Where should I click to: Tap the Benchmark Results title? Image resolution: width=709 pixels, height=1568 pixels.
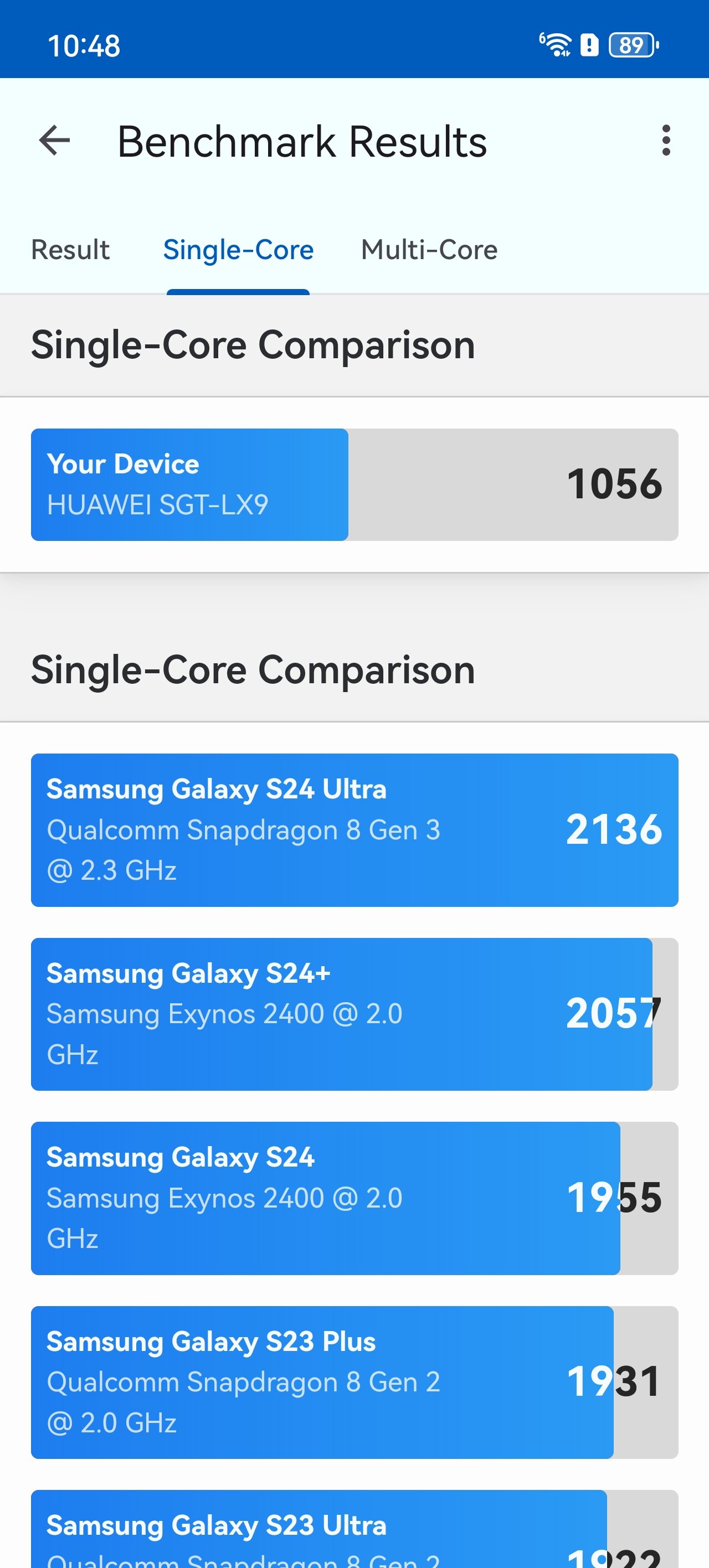tap(302, 142)
